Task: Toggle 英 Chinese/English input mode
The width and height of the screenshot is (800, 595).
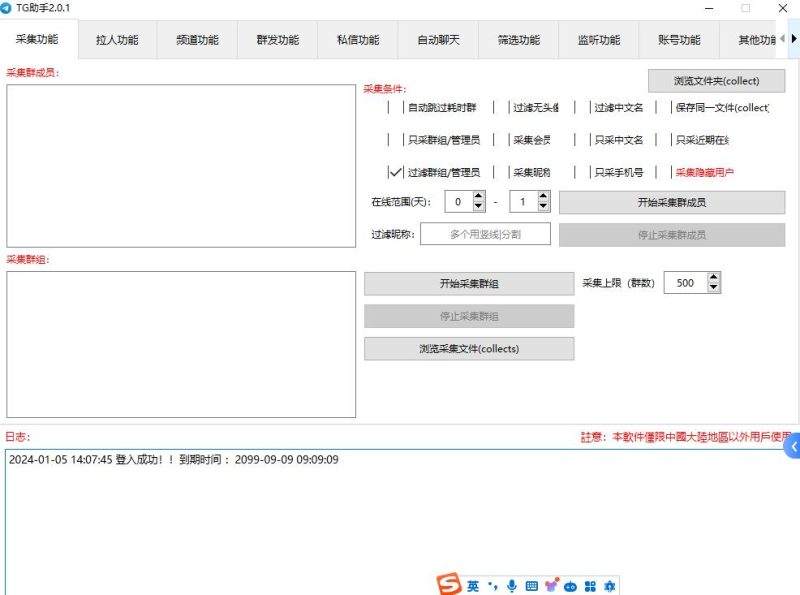Action: pyautogui.click(x=475, y=585)
